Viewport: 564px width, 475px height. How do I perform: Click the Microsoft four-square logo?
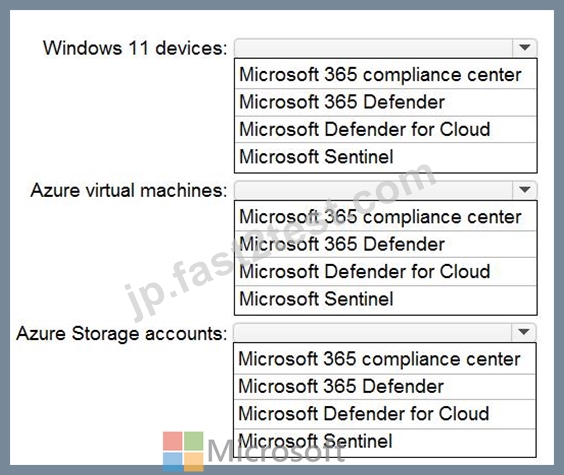tap(183, 451)
